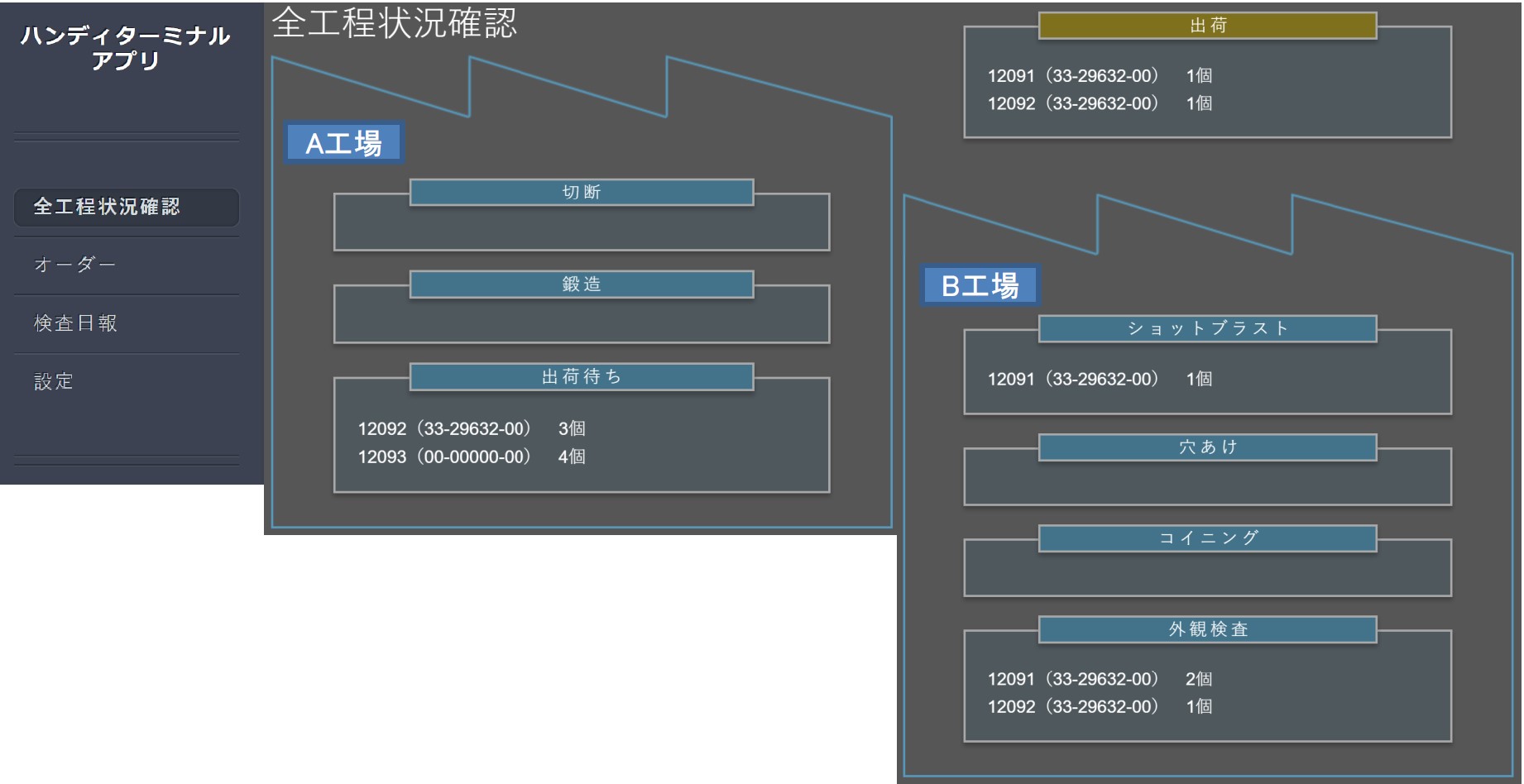Image resolution: width=1524 pixels, height=784 pixels.
Task: Click the ショットブラスト process header
Action: point(1208,328)
